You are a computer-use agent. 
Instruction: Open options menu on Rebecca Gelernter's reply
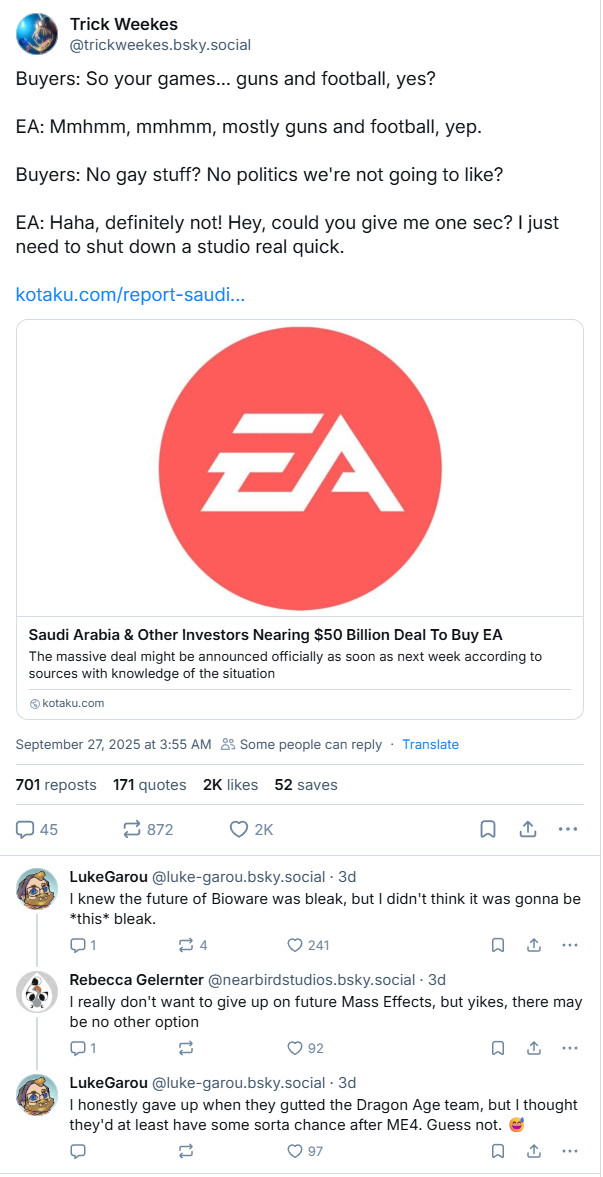pos(569,1047)
